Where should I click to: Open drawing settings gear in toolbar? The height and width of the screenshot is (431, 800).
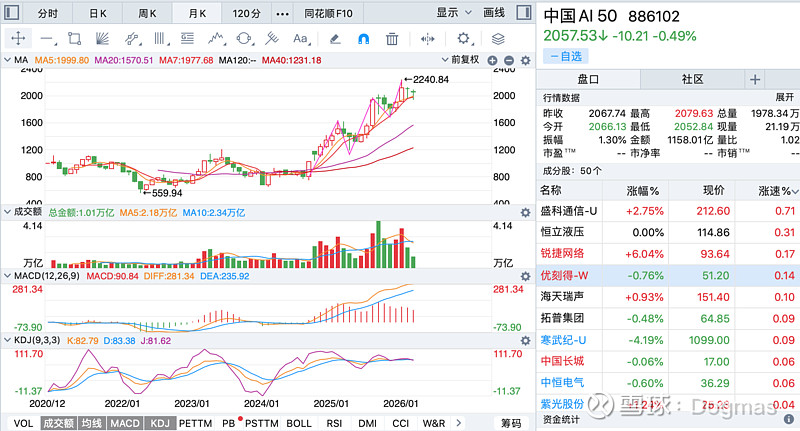pos(464,38)
